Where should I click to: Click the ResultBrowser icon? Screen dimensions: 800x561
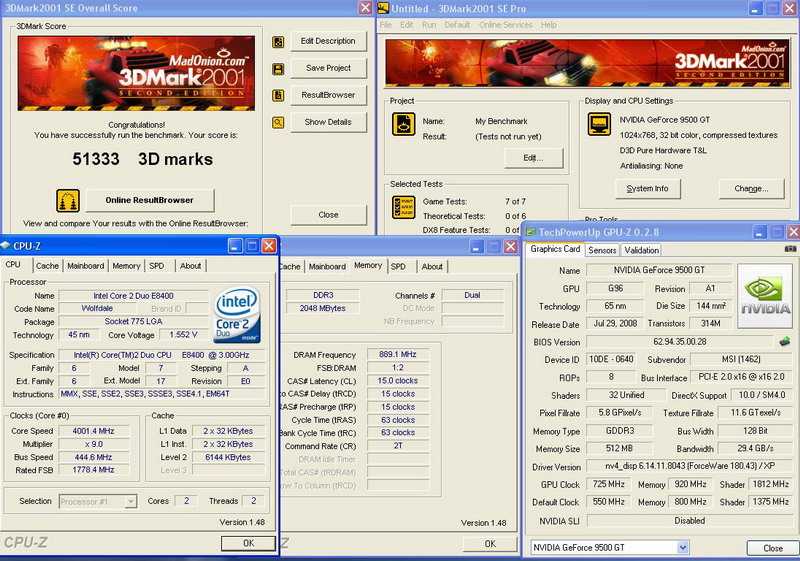pyautogui.click(x=278, y=95)
